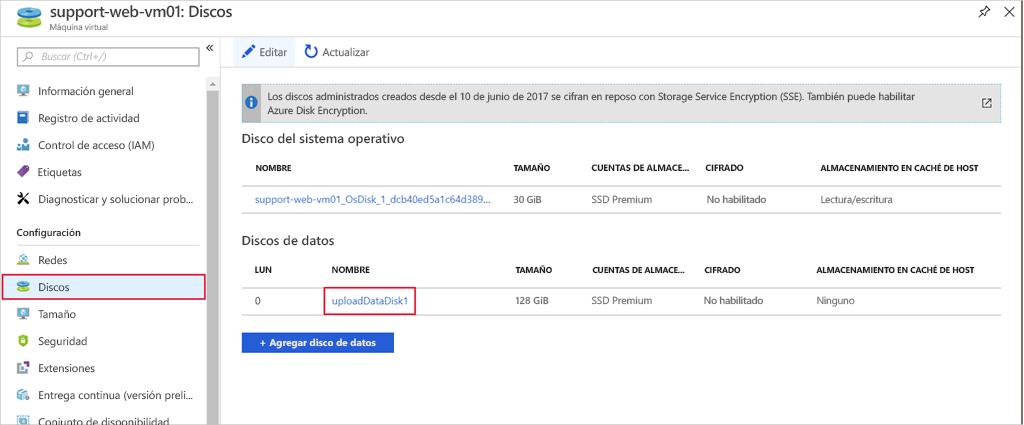1024x425 pixels.
Task: Pin the blade with the pin icon
Action: click(x=984, y=12)
